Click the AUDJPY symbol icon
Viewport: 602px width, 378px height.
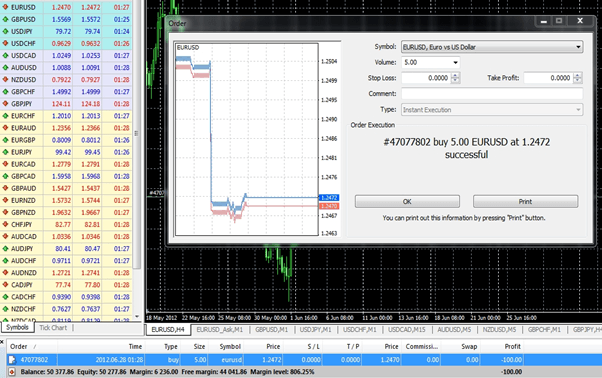click(x=5, y=248)
